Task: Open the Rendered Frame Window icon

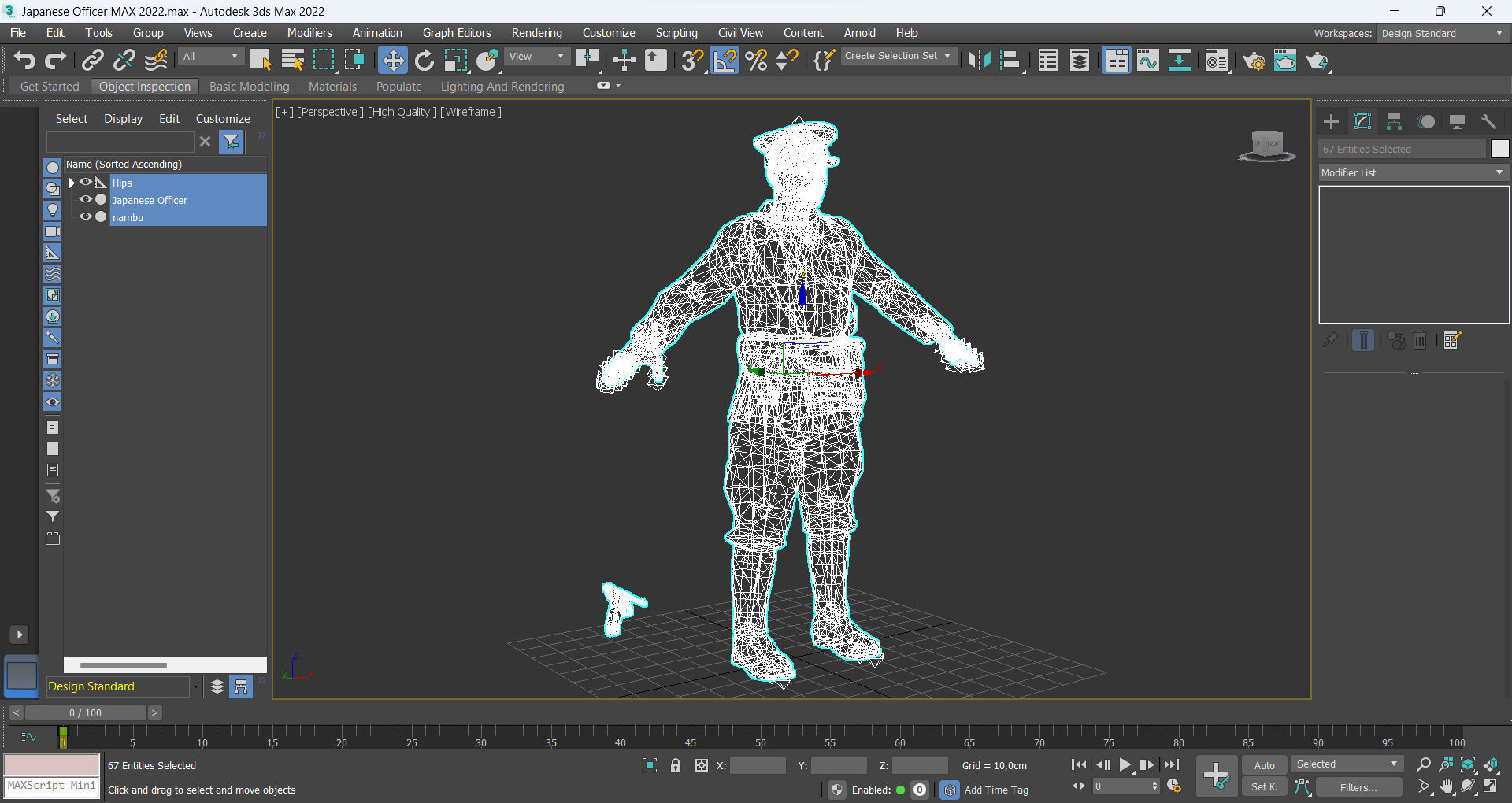Action: pyautogui.click(x=1285, y=61)
